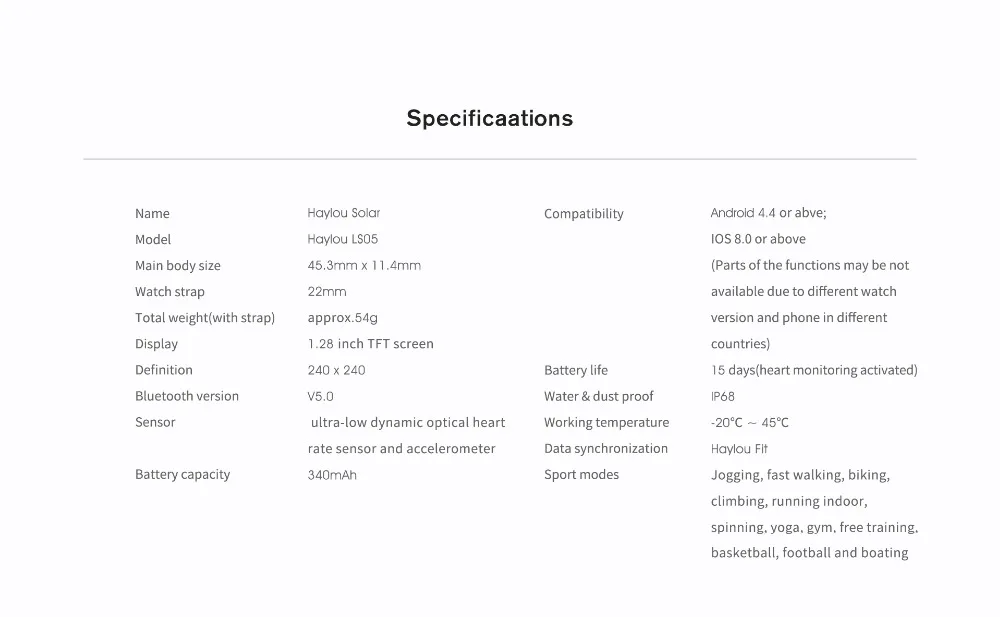This screenshot has width=1000, height=617.
Task: Click the 45.3mm x 11.4mm value
Action: (x=364, y=265)
